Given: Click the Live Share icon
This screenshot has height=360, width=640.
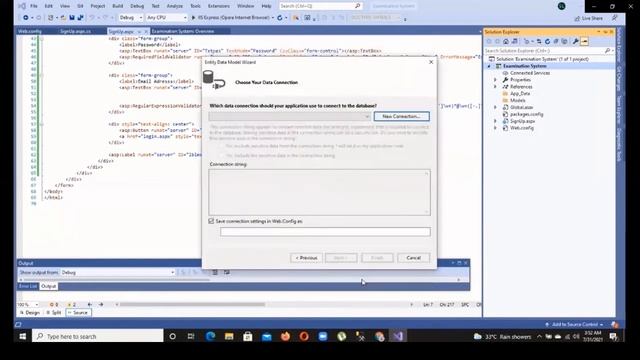Looking at the screenshot, I should (577, 18).
